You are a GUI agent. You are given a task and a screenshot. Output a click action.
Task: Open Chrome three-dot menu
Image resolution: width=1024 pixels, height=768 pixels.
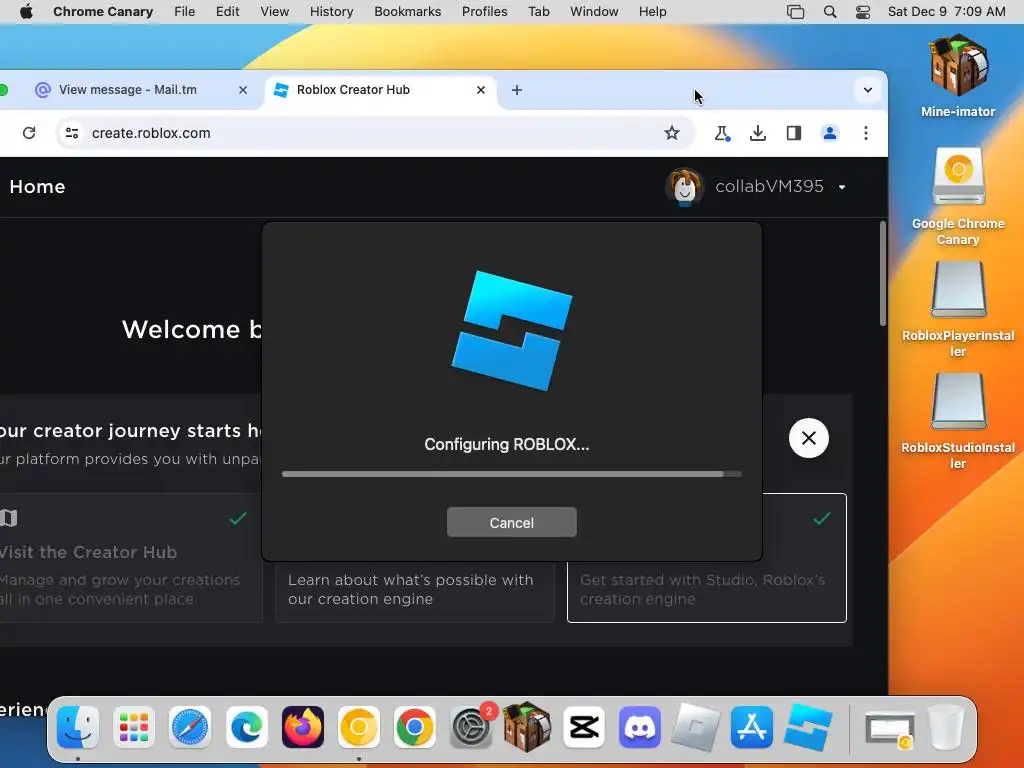point(865,133)
